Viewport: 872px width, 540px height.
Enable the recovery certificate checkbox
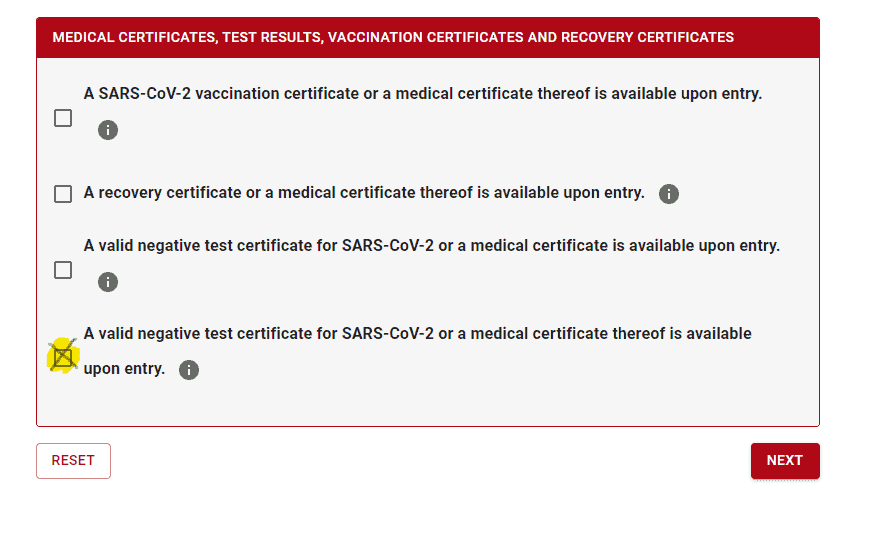(x=63, y=194)
